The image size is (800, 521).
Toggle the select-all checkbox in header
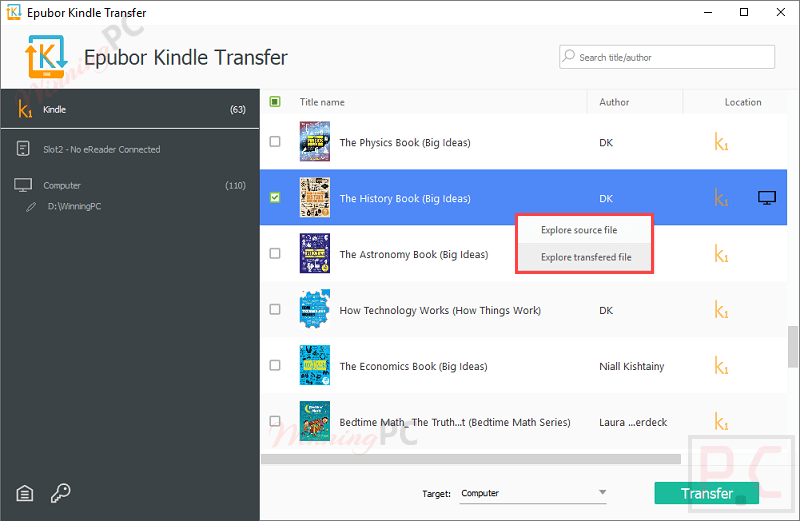click(x=275, y=102)
